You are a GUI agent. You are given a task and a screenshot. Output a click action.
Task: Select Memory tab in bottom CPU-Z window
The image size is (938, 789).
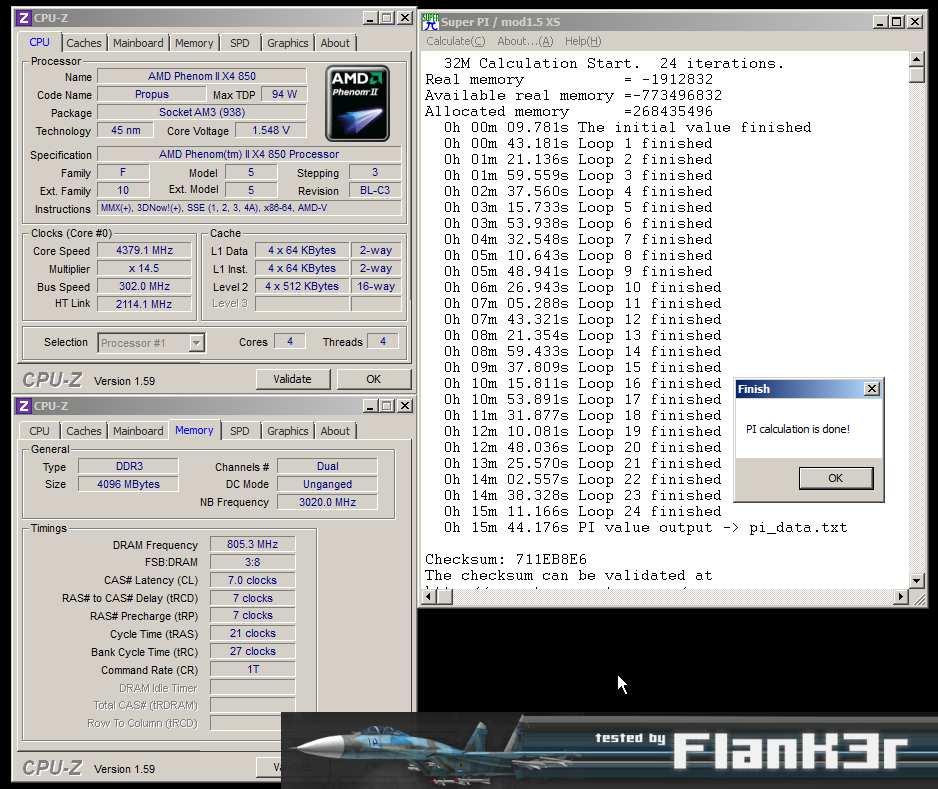coord(194,430)
